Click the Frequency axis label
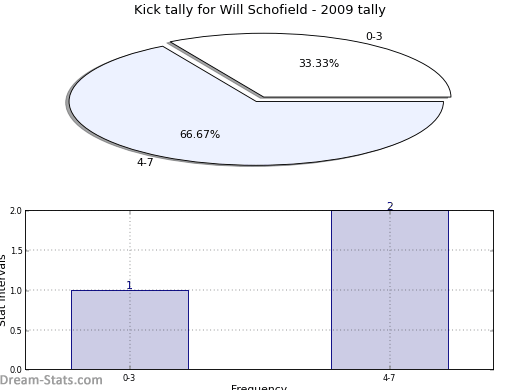This screenshot has height=390, width=520. pos(259,387)
